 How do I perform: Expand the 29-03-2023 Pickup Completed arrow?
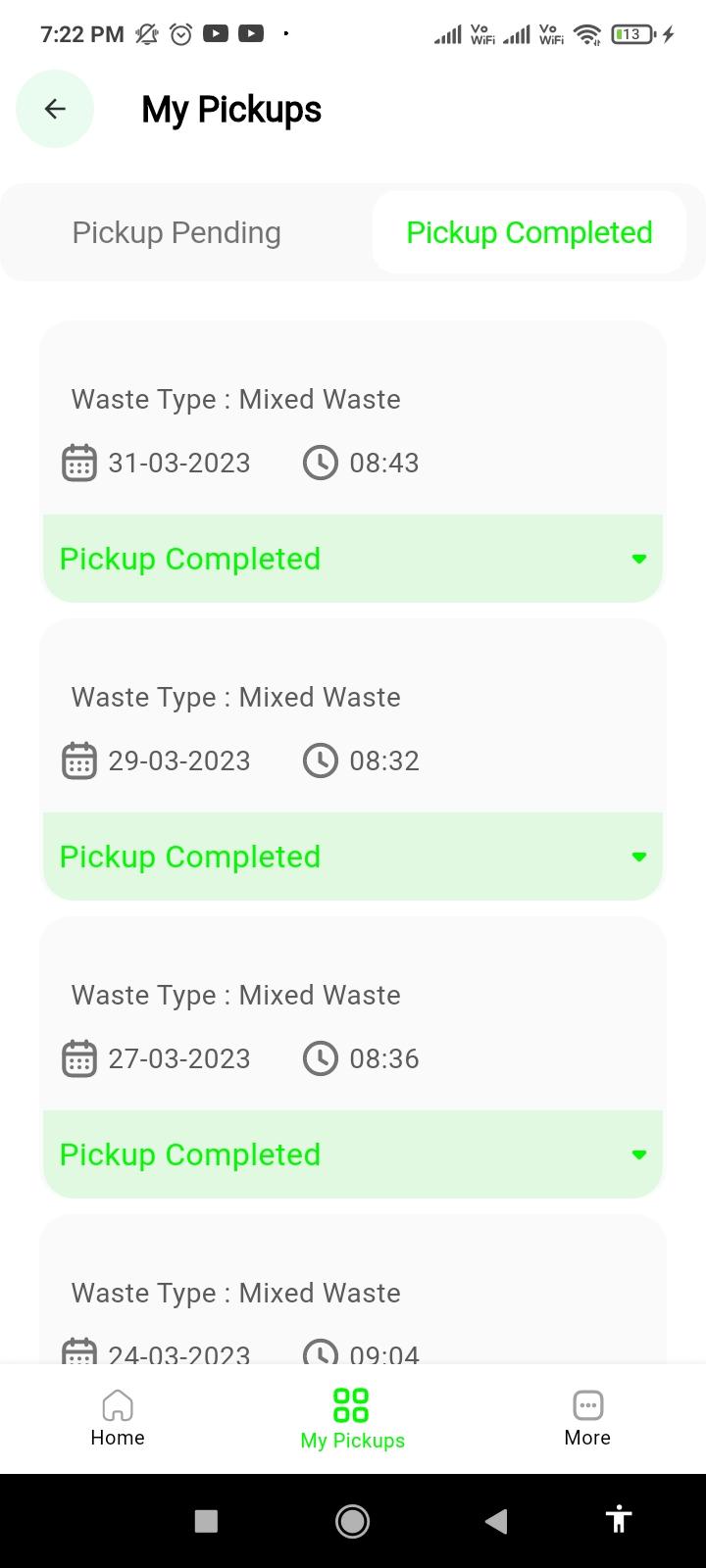639,857
